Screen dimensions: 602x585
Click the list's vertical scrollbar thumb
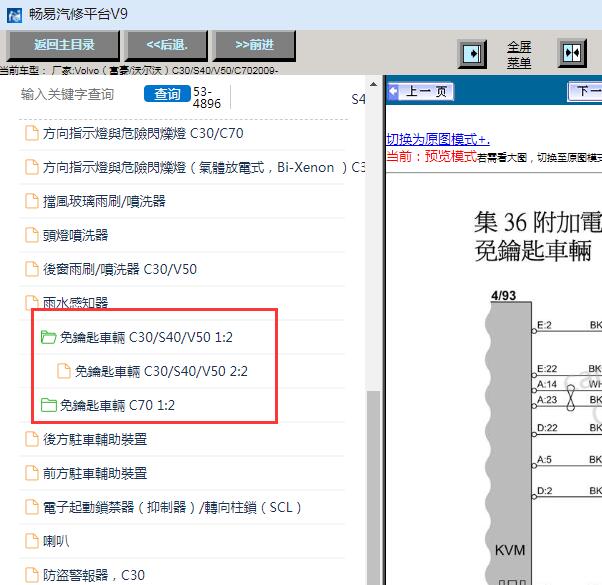373,488
